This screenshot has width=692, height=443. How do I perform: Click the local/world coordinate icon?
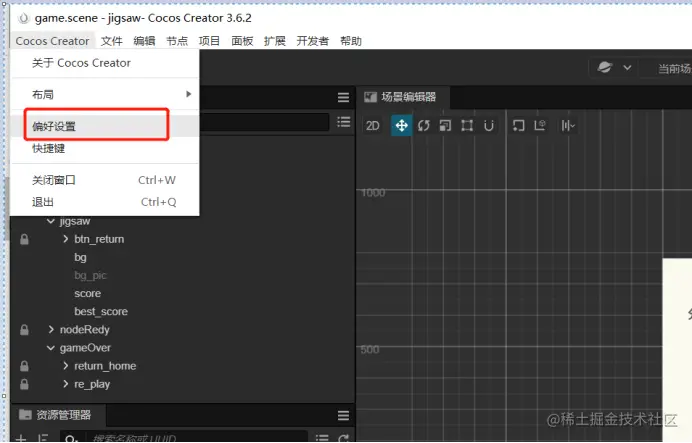coord(540,126)
